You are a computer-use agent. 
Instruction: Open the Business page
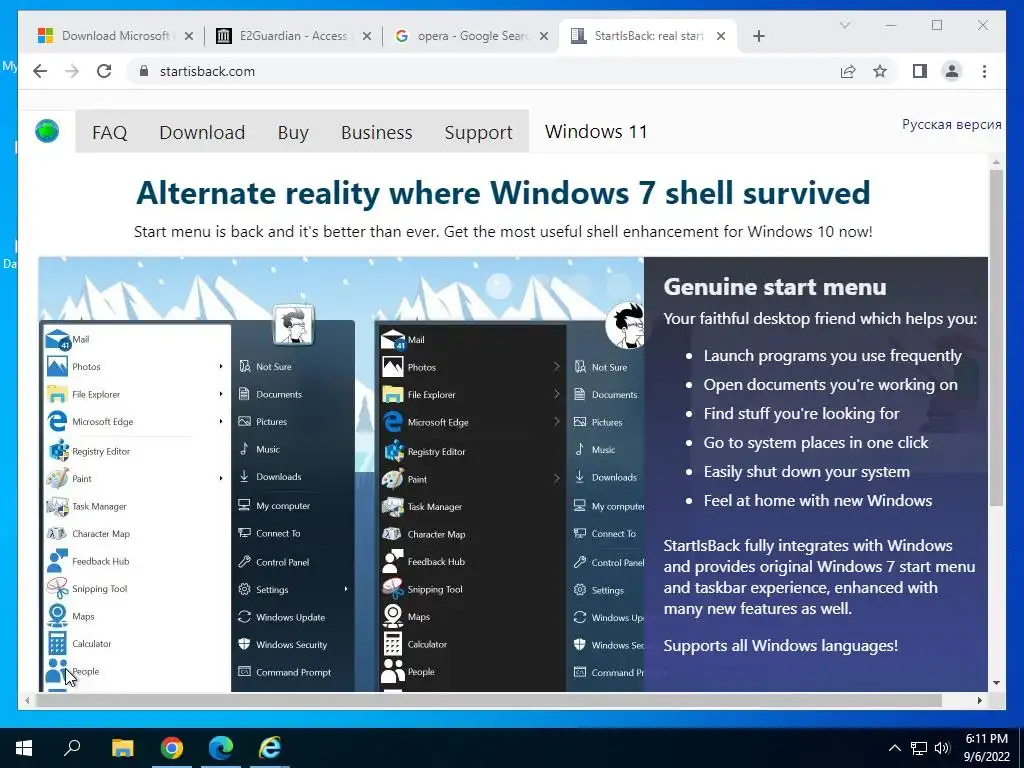click(377, 133)
